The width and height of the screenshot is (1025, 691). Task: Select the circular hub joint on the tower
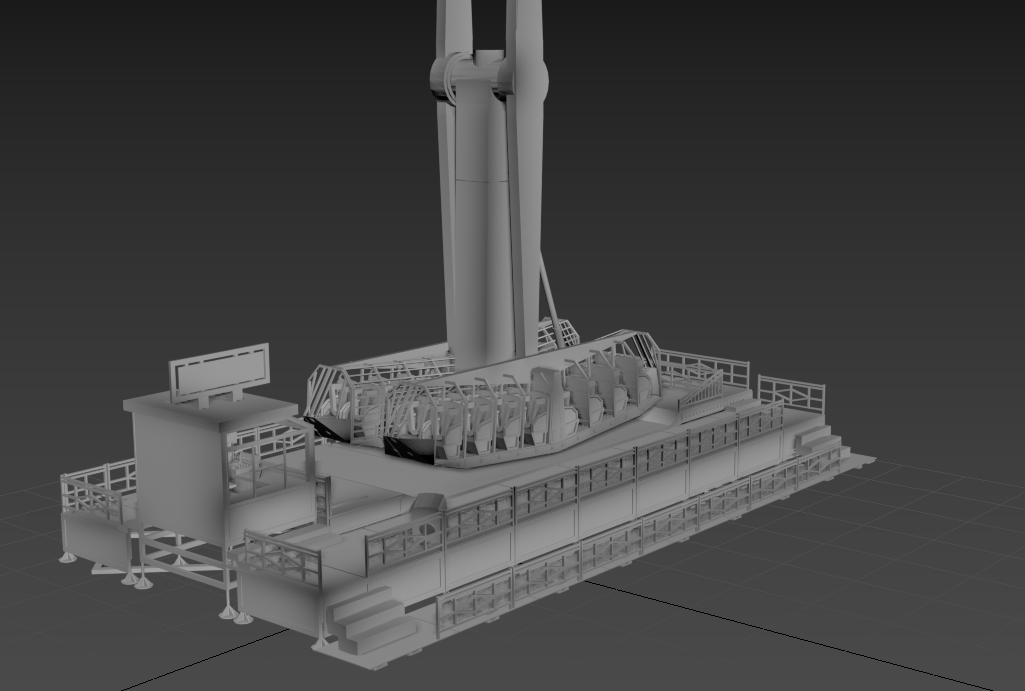[x=488, y=76]
